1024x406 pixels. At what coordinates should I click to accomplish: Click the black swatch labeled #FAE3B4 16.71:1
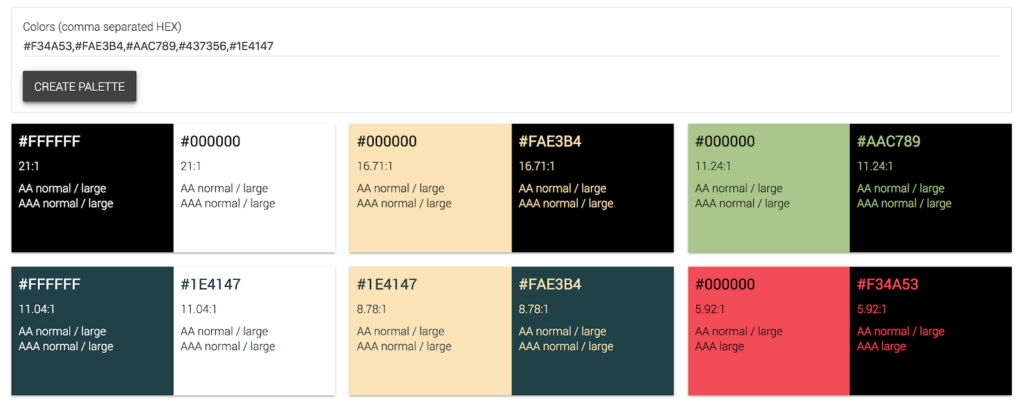[593, 188]
